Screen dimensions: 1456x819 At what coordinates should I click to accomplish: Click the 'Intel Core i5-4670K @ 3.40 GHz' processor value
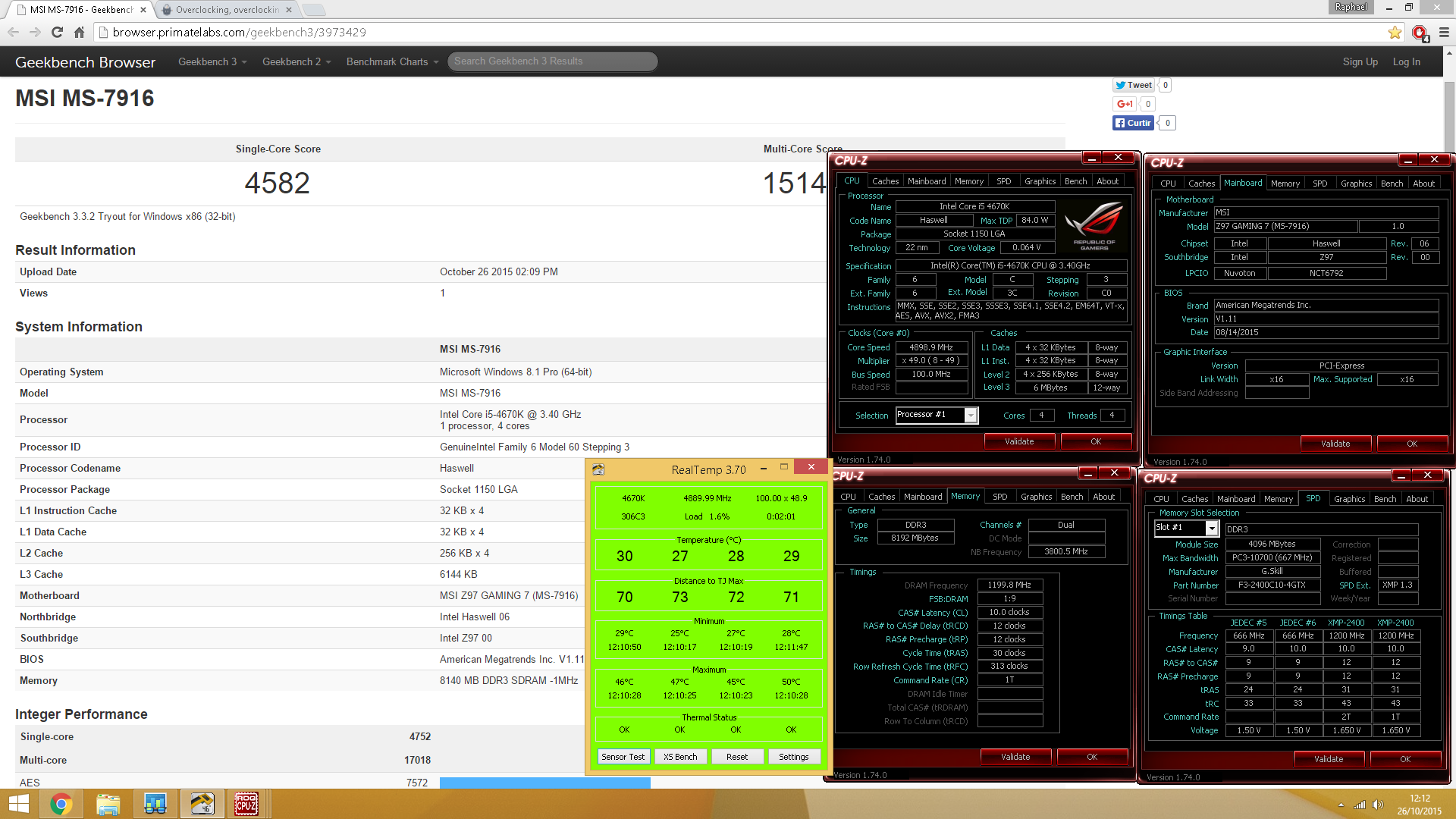point(510,414)
